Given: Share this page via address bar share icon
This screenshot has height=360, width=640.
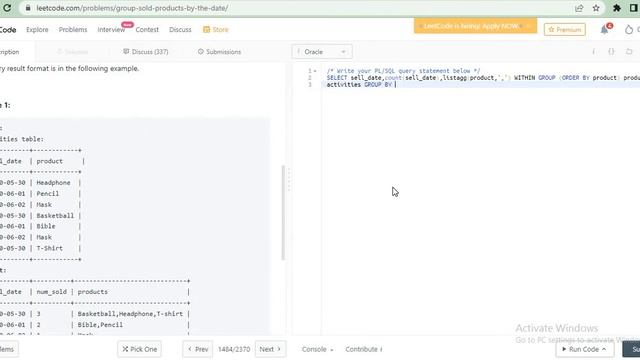Looking at the screenshot, I should pos(579,8).
